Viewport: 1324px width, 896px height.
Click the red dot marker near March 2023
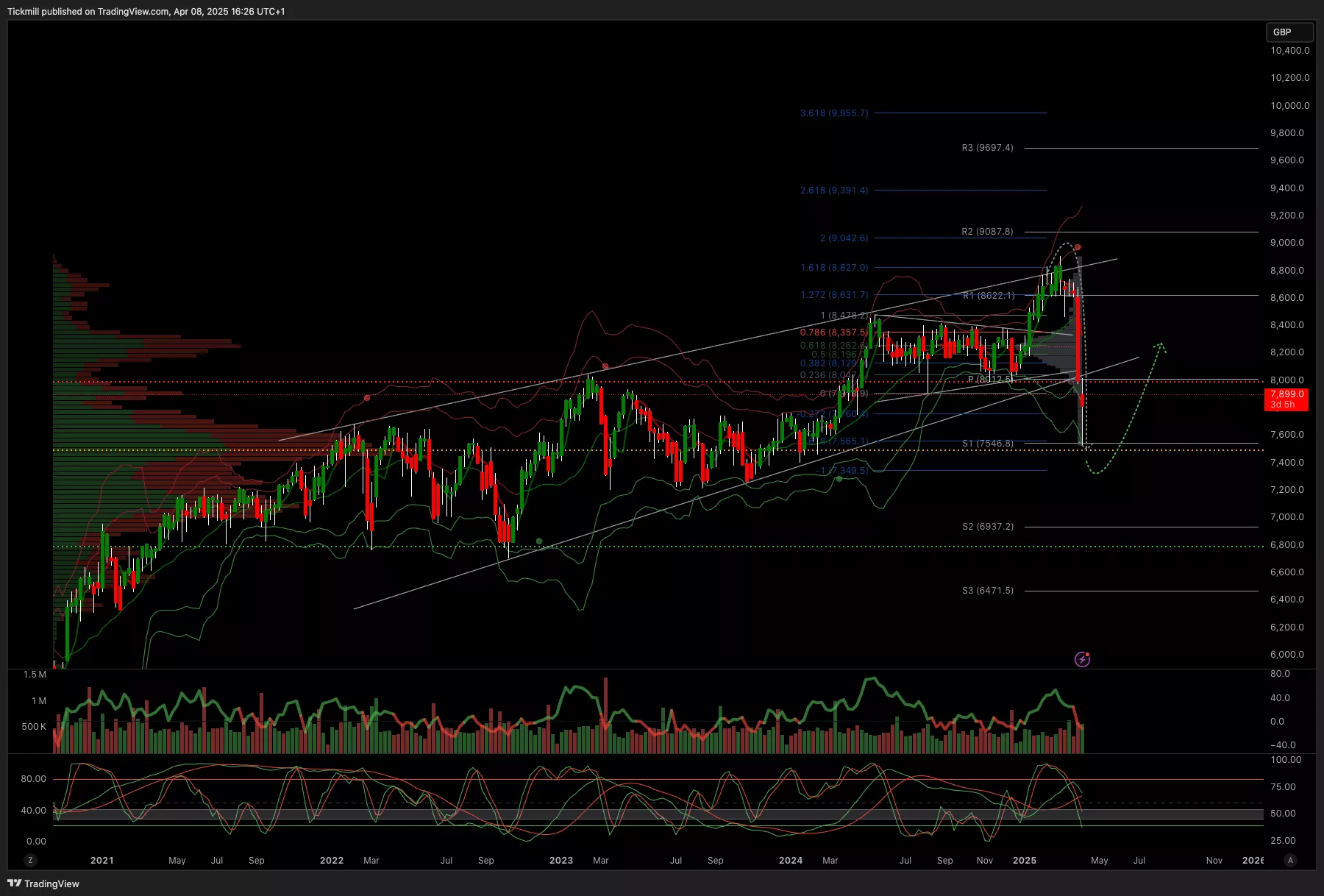(605, 366)
